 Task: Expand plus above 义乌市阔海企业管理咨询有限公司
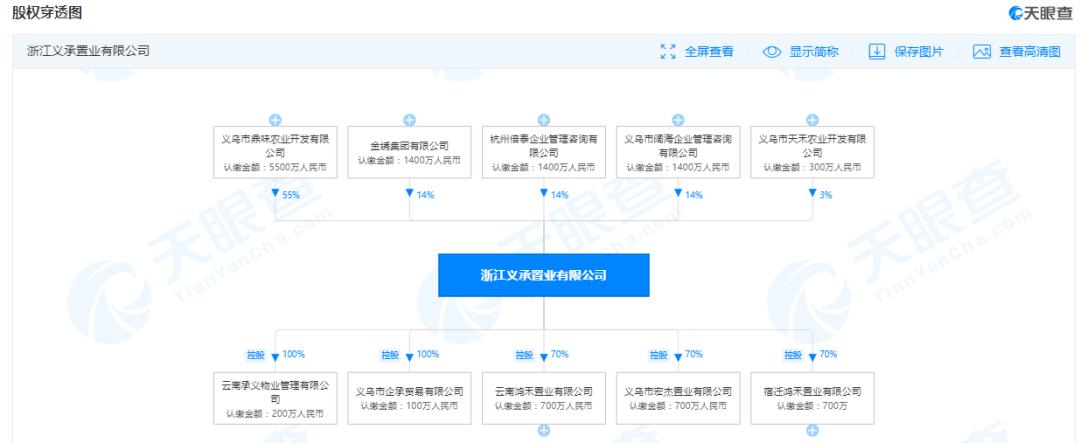click(678, 120)
